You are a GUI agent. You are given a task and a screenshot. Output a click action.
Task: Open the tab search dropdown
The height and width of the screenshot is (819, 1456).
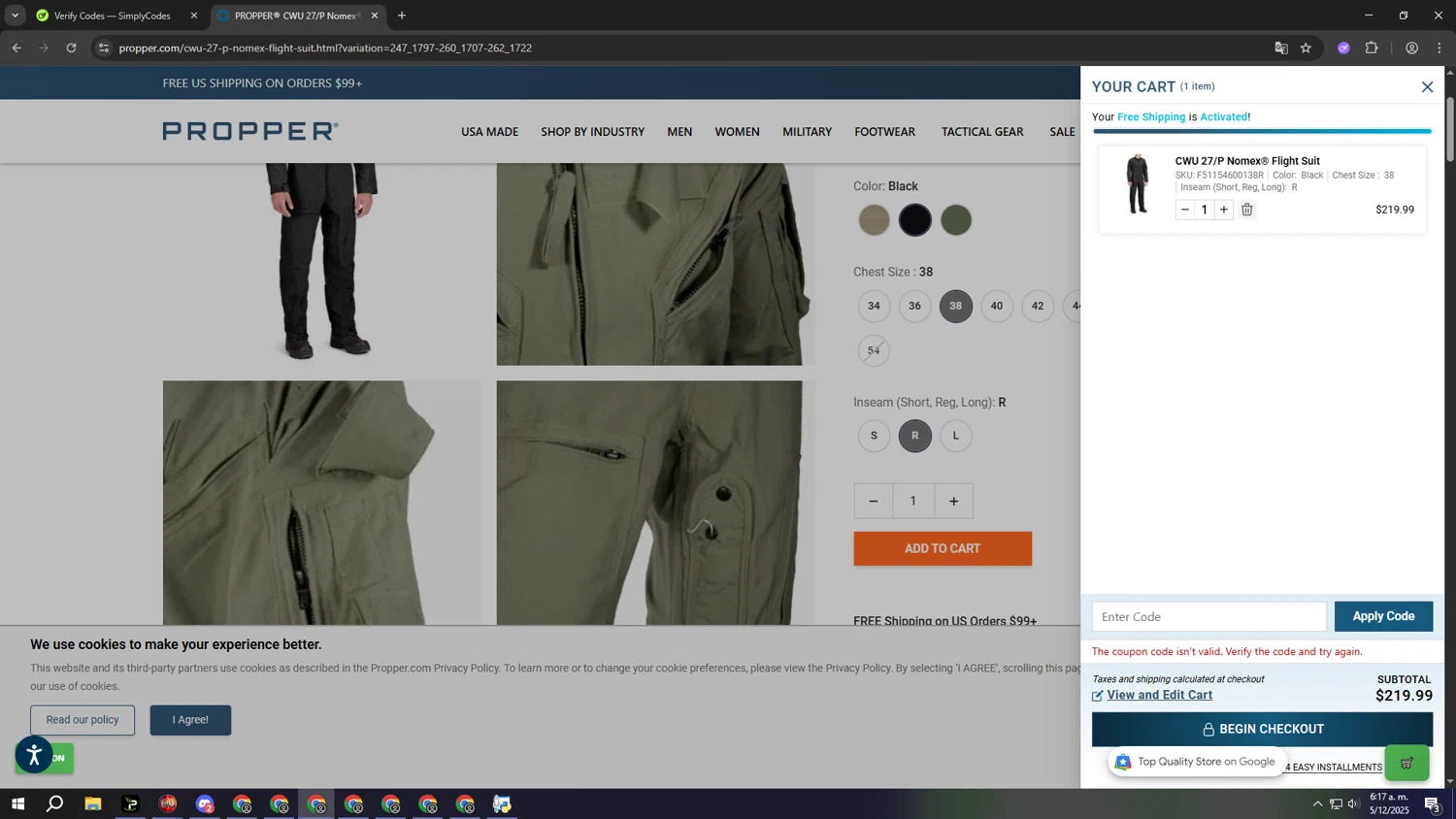click(x=15, y=16)
